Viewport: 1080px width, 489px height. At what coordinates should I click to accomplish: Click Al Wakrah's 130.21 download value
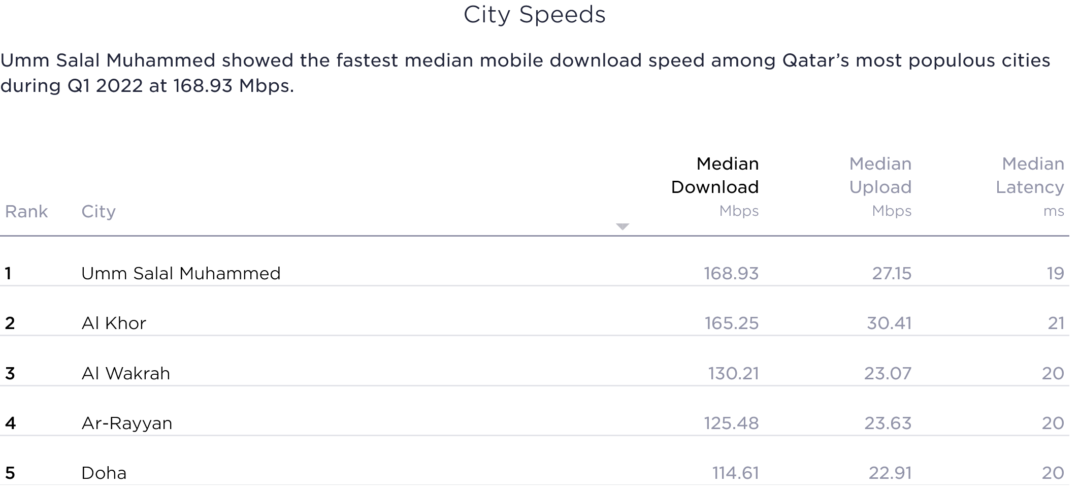[731, 373]
